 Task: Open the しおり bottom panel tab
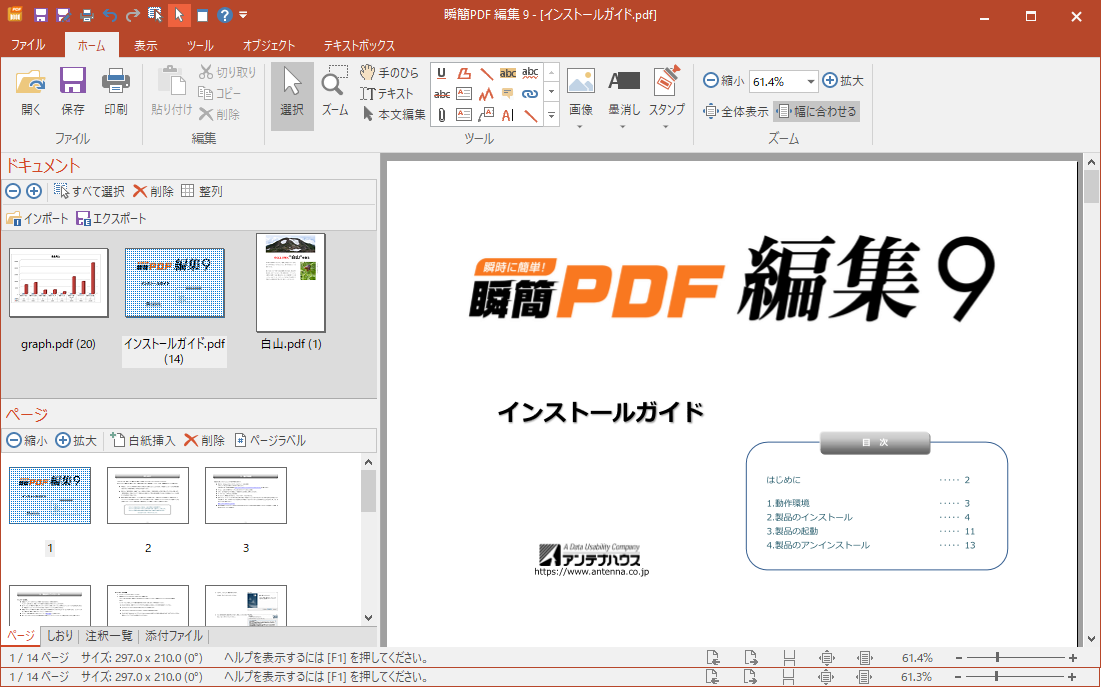click(x=60, y=636)
